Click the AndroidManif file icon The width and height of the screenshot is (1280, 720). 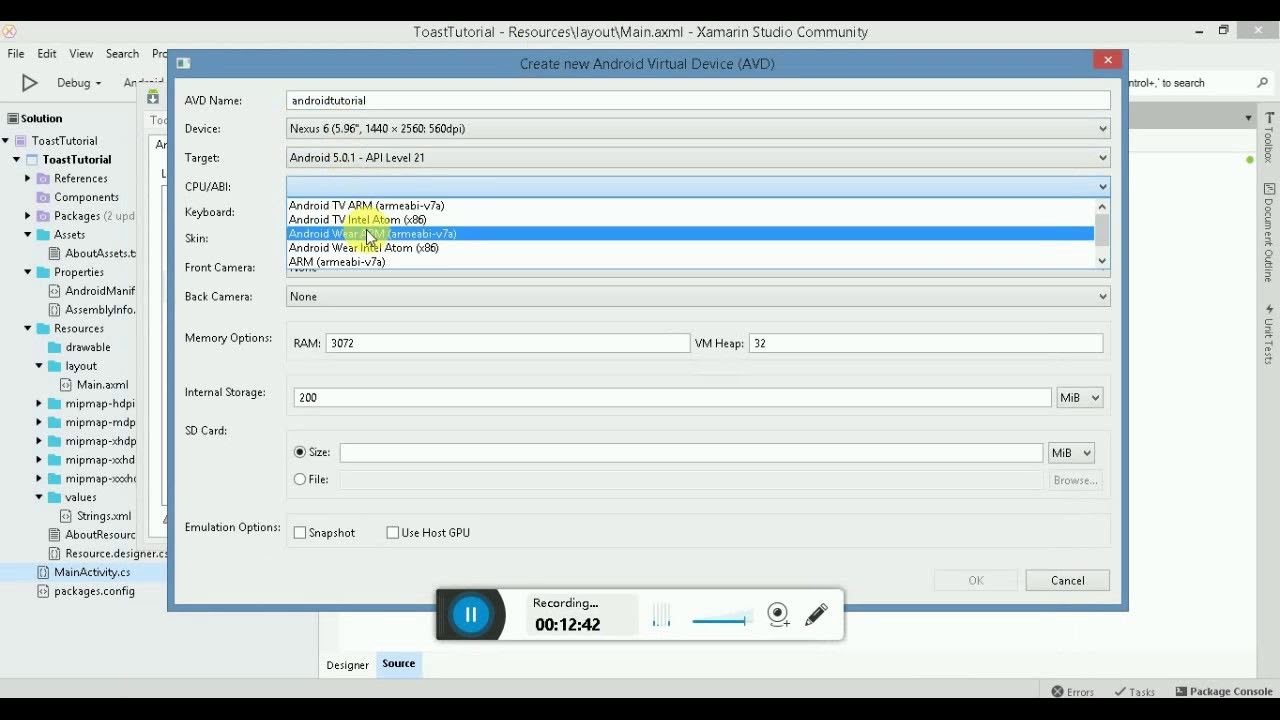click(55, 291)
